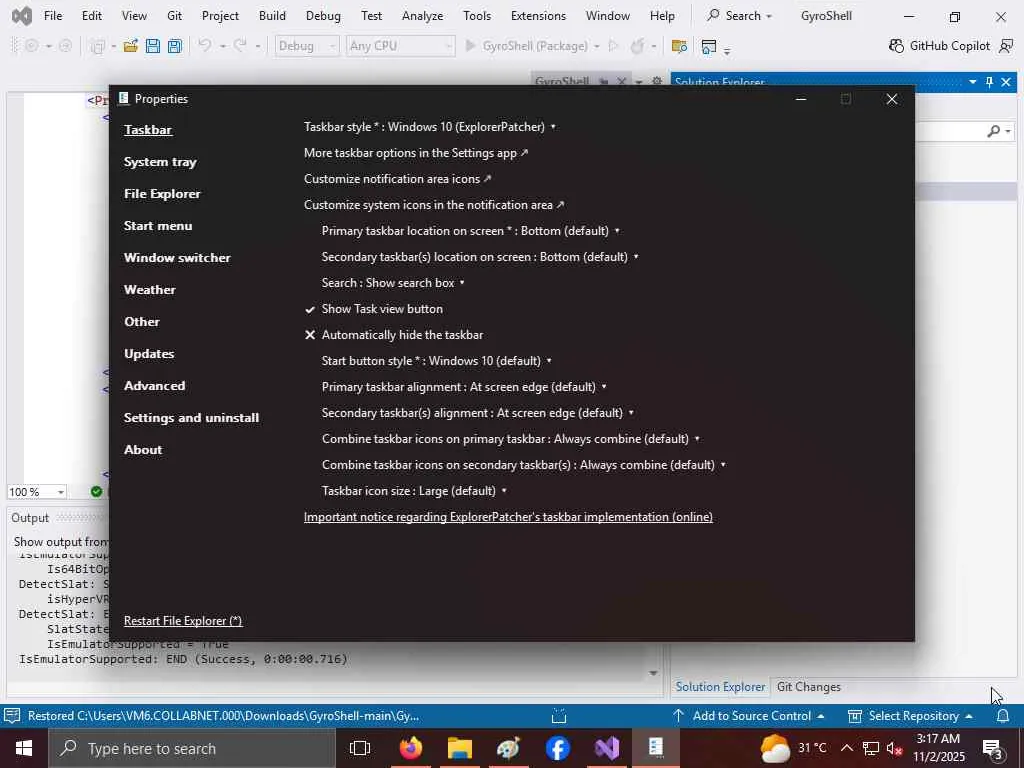Open the 100 % zoom combo box
This screenshot has height=768, width=1024.
pyautogui.click(x=37, y=492)
